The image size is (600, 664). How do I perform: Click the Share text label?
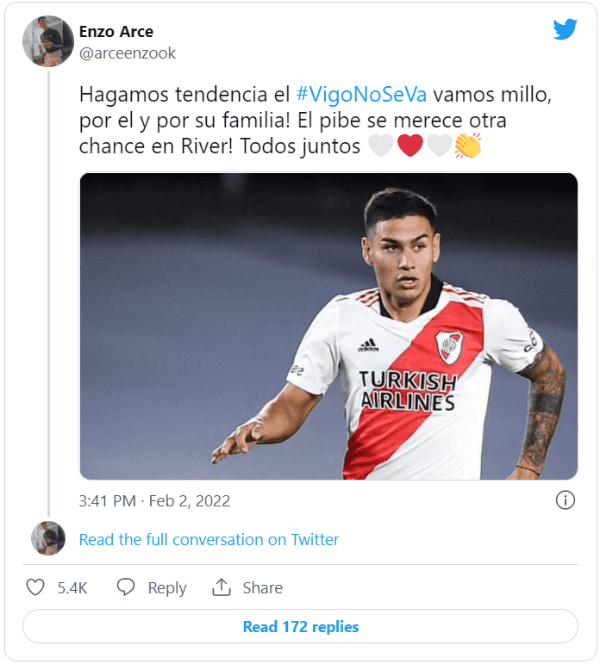[x=262, y=588]
